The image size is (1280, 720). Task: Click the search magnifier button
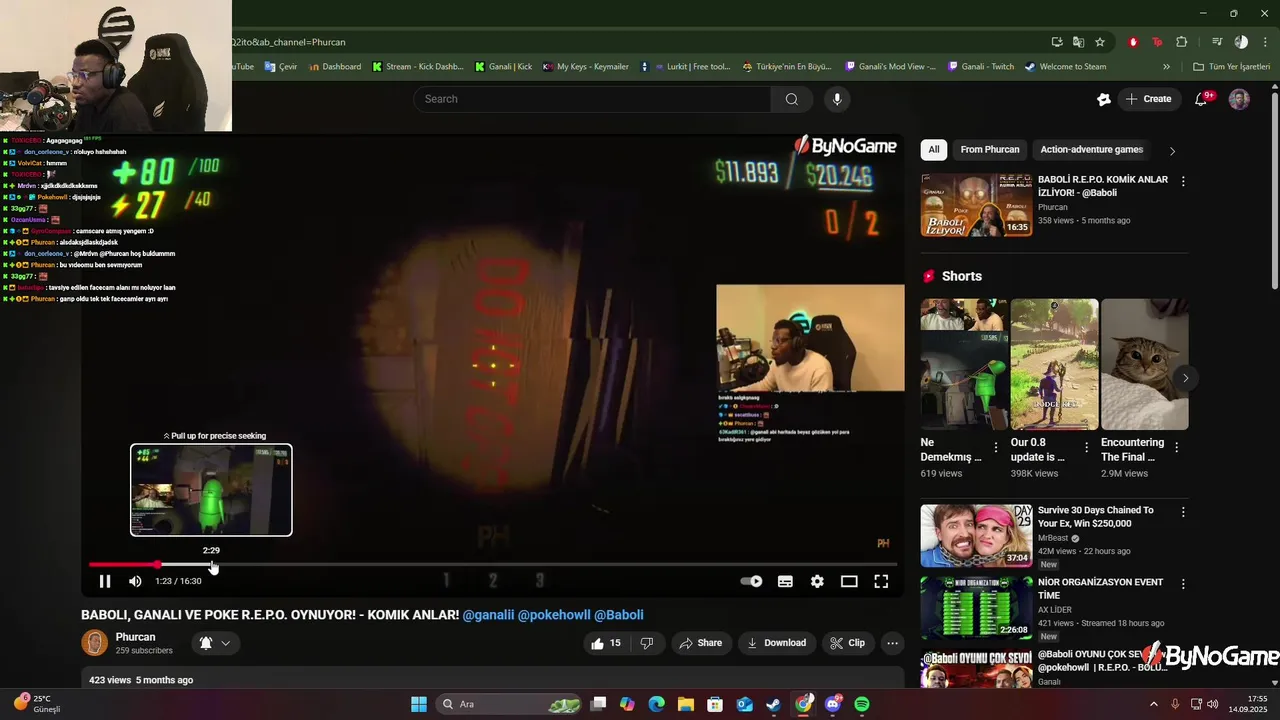[x=791, y=99]
